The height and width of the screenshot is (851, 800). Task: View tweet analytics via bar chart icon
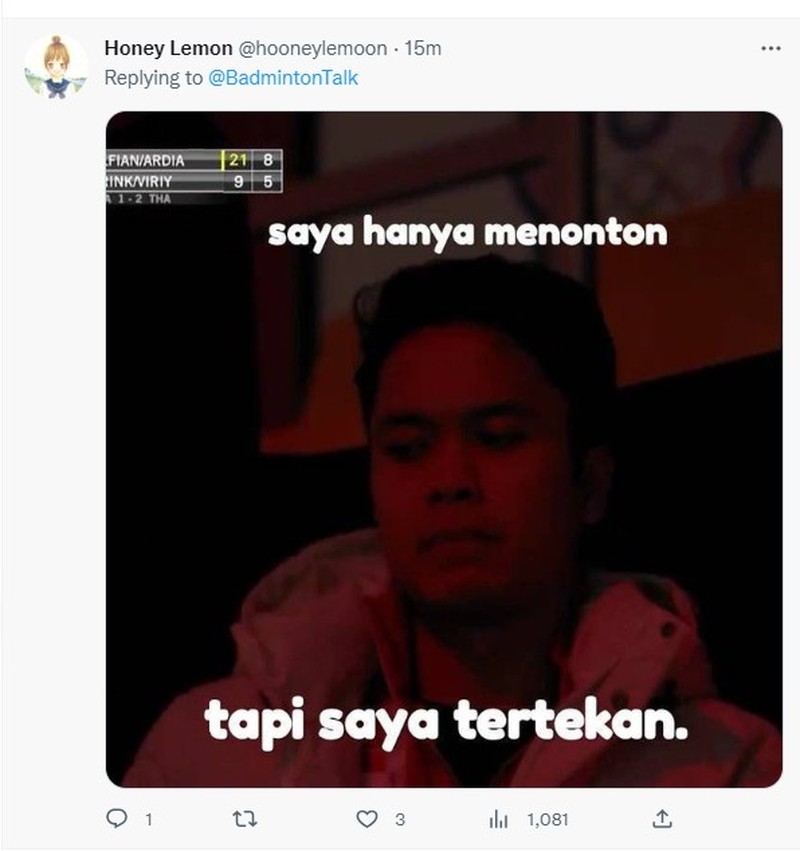tap(498, 819)
